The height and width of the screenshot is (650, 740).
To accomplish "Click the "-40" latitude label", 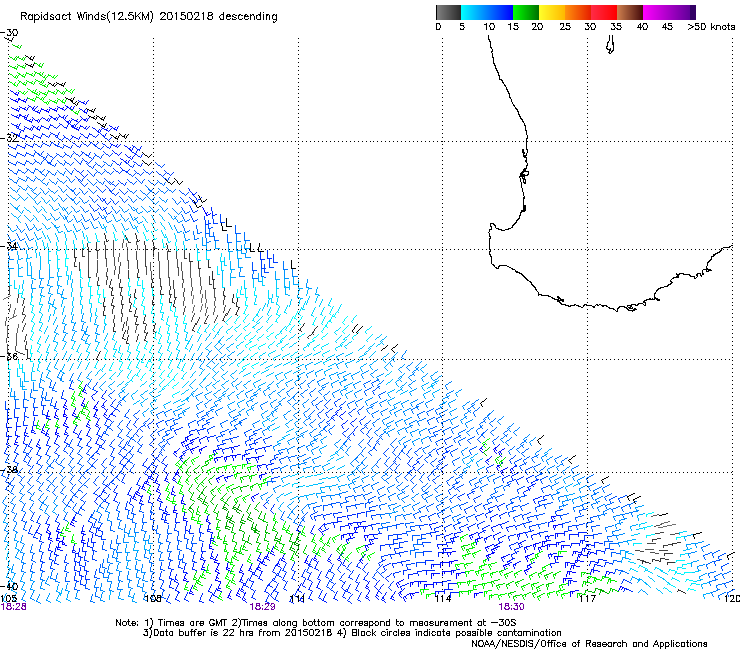I will 9,587.
